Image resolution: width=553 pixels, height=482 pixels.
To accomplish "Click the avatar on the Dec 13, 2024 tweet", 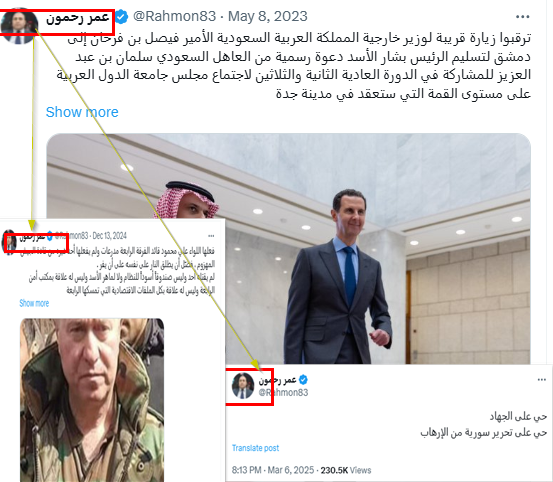I will (9, 242).
